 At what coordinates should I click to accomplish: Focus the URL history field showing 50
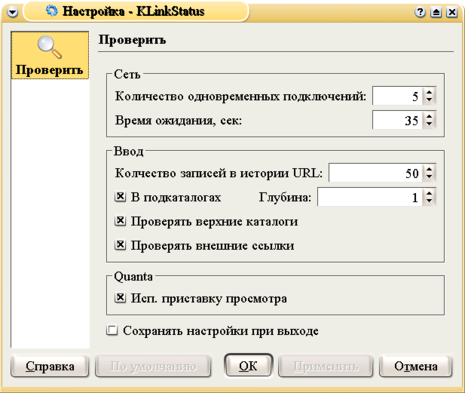pos(376,173)
